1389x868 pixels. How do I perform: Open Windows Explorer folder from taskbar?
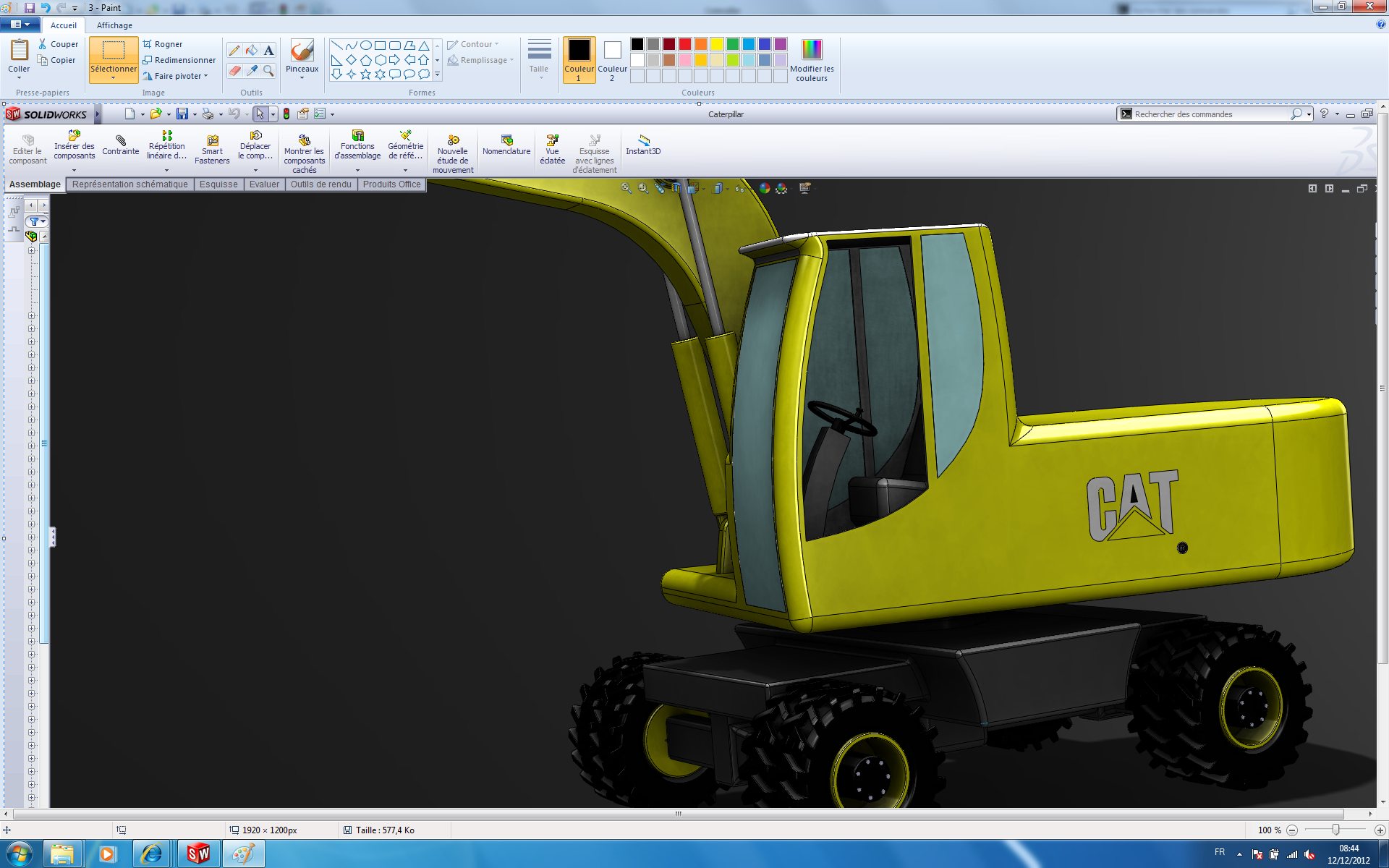pyautogui.click(x=62, y=854)
